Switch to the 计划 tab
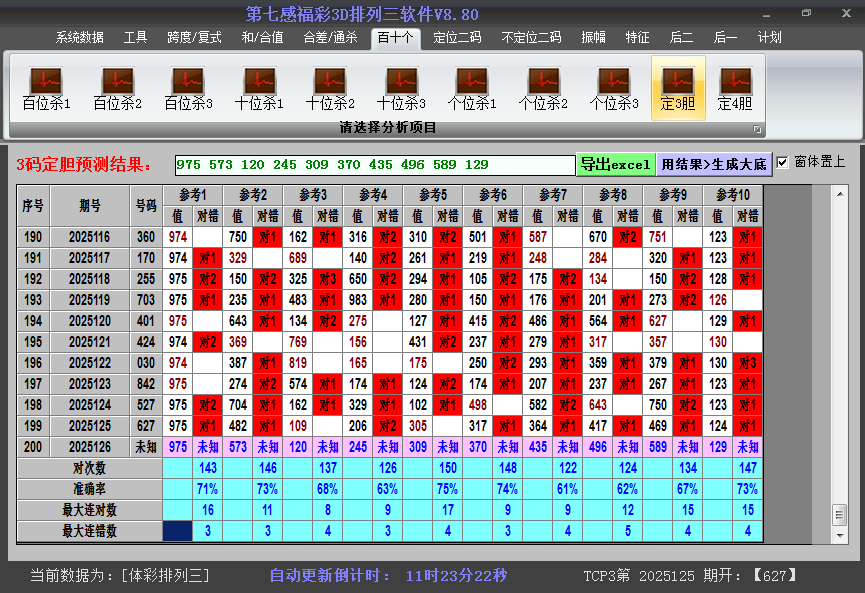This screenshot has height=593, width=865. (x=770, y=38)
